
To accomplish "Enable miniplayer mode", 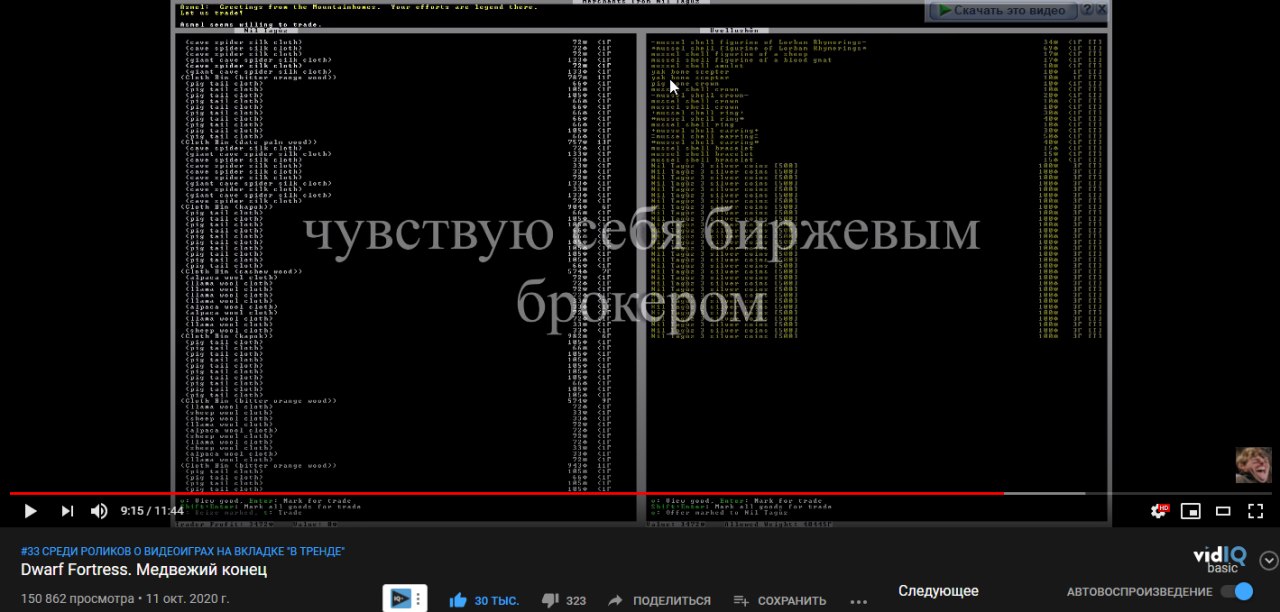I will tap(1190, 511).
